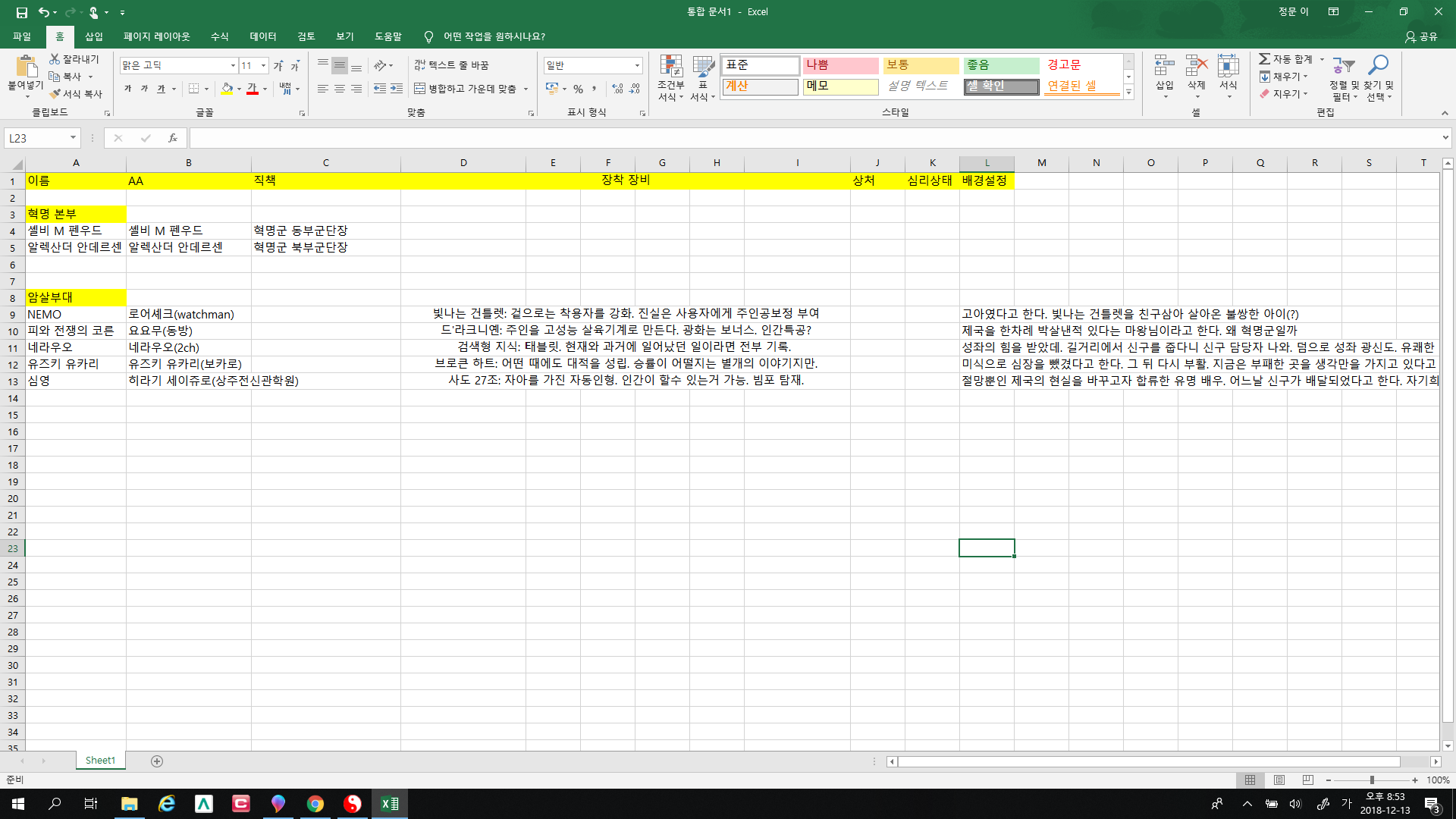1456x819 pixels.
Task: Open the 데이터 (Data) ribbon tab
Action: click(262, 36)
